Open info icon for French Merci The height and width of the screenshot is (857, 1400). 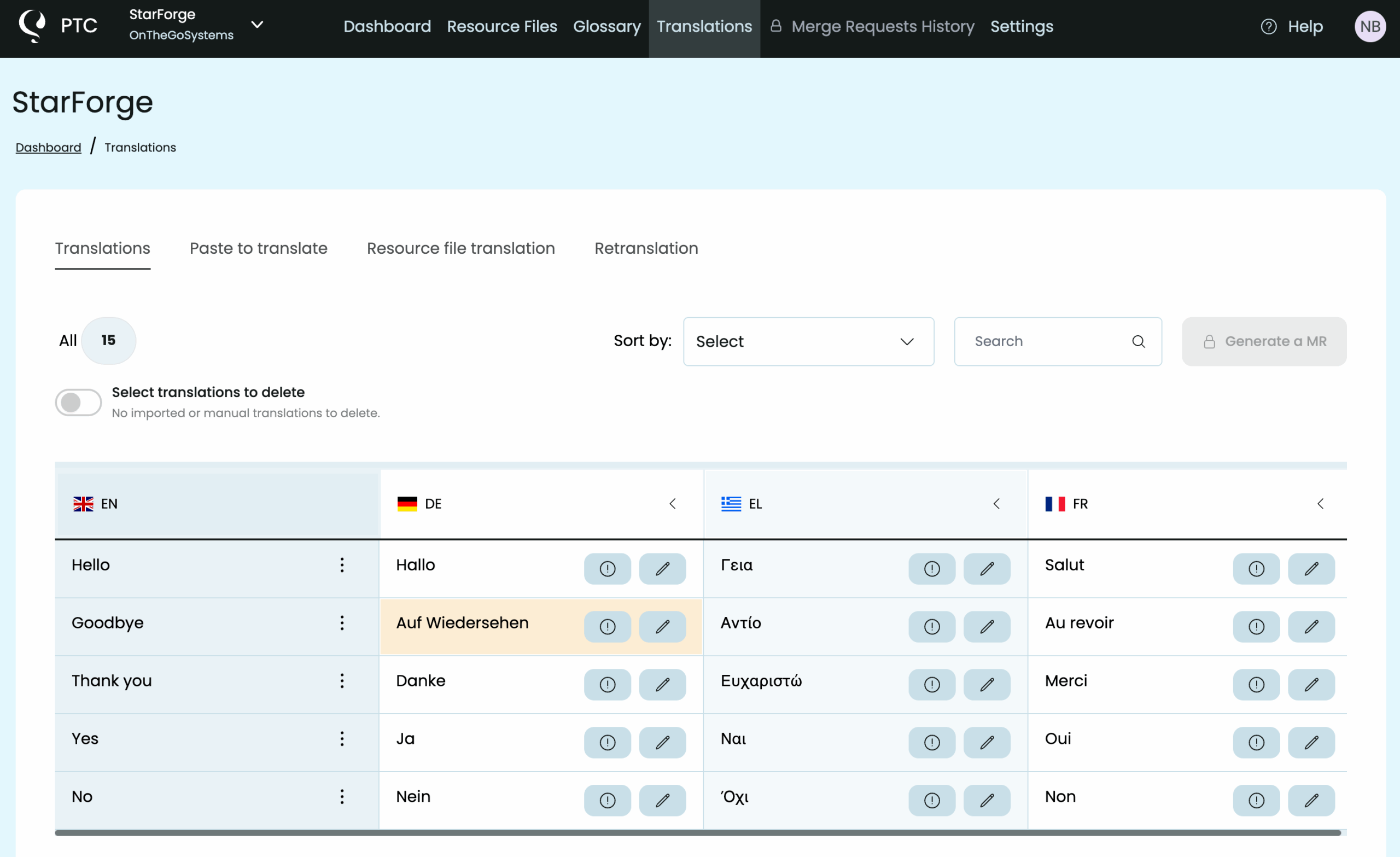tap(1256, 684)
